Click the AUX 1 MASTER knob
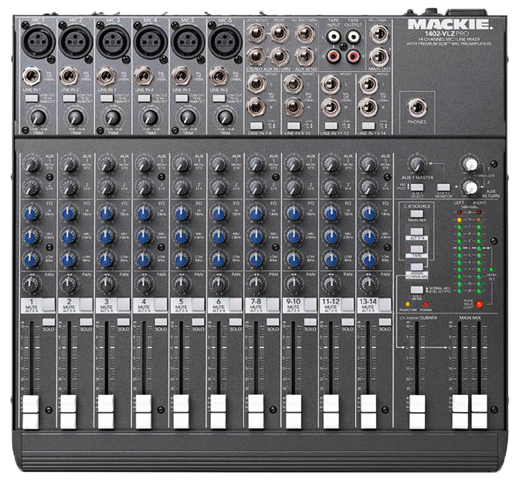 point(417,163)
